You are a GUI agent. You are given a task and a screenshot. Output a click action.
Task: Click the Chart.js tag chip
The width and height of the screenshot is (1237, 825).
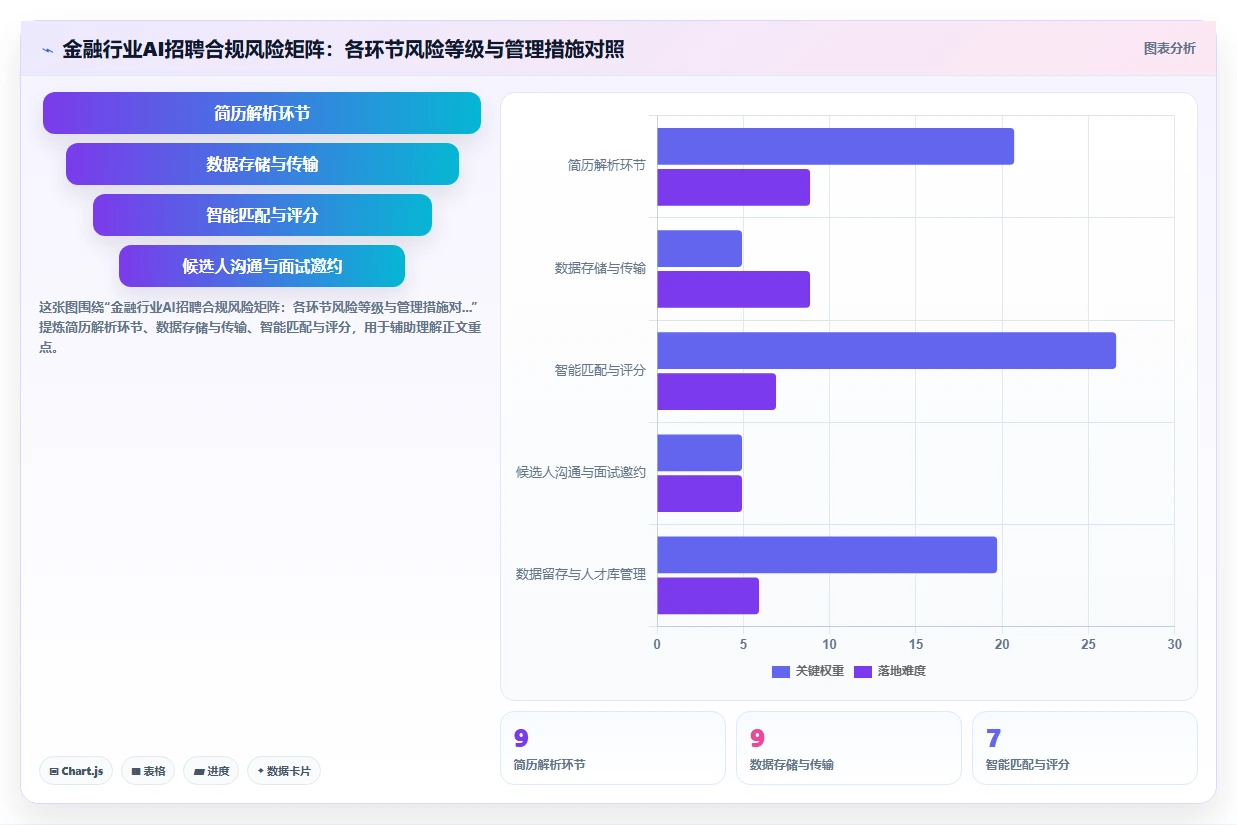pyautogui.click(x=76, y=771)
